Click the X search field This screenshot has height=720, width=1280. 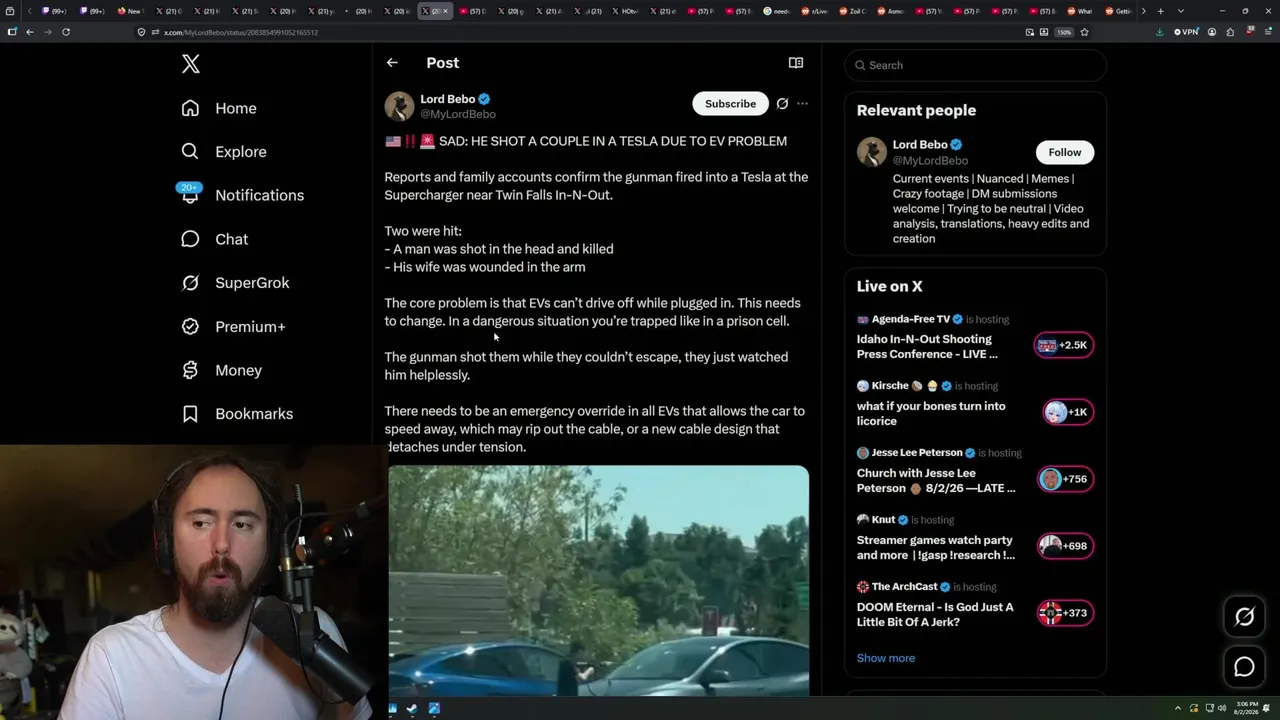(976, 65)
